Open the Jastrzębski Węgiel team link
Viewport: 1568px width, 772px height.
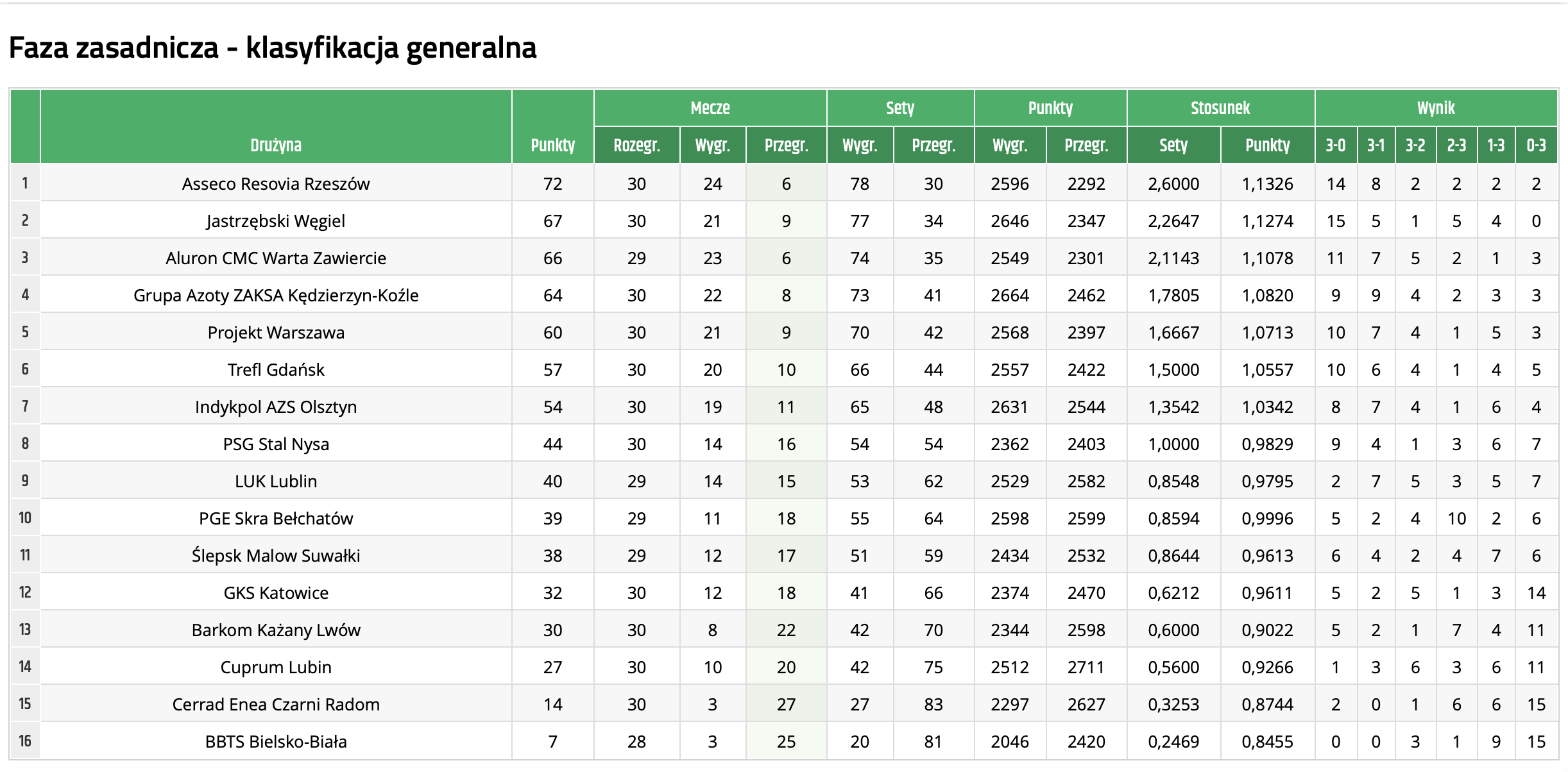(x=276, y=221)
